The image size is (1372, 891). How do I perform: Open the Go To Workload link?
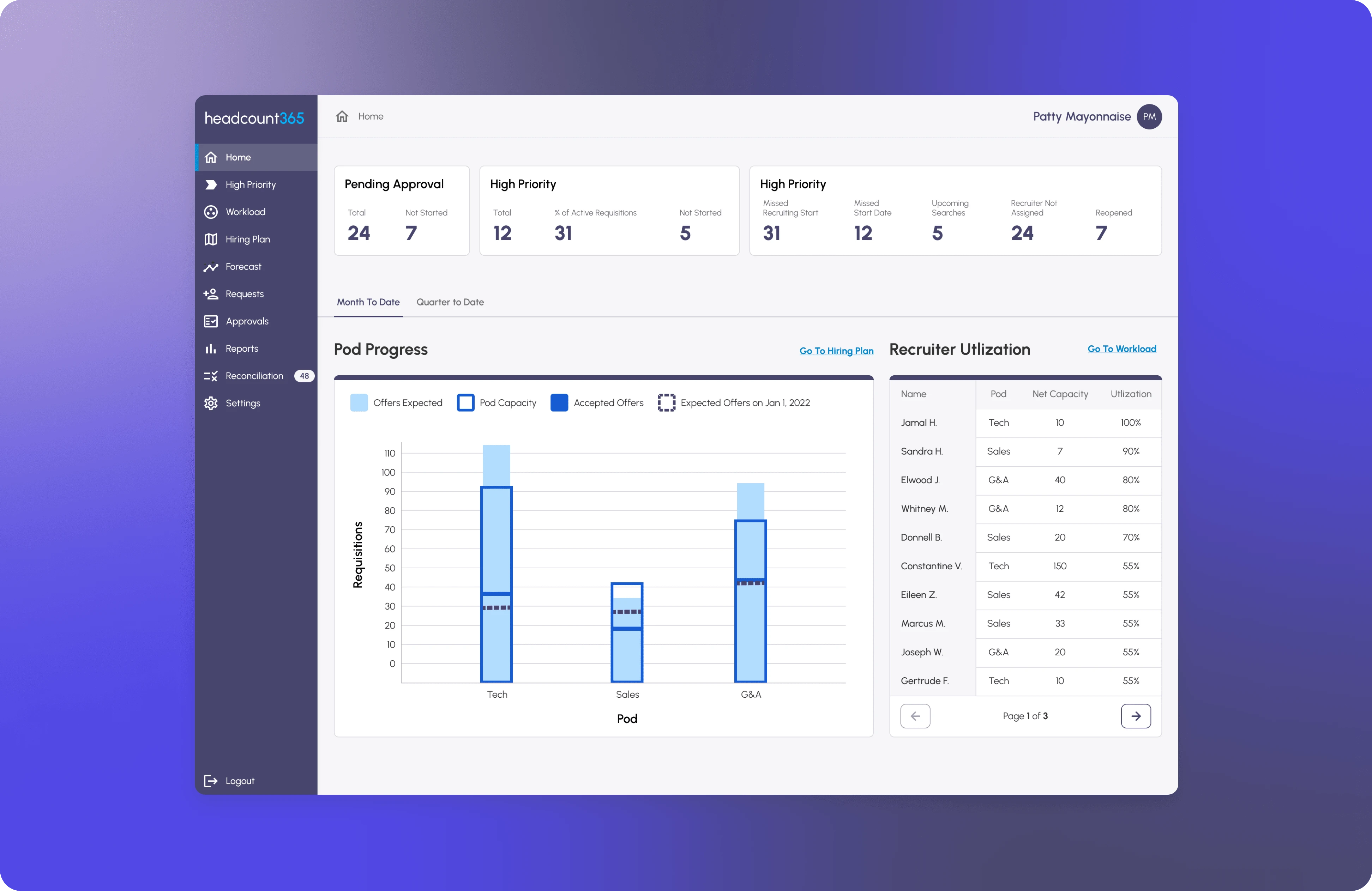click(x=1121, y=349)
